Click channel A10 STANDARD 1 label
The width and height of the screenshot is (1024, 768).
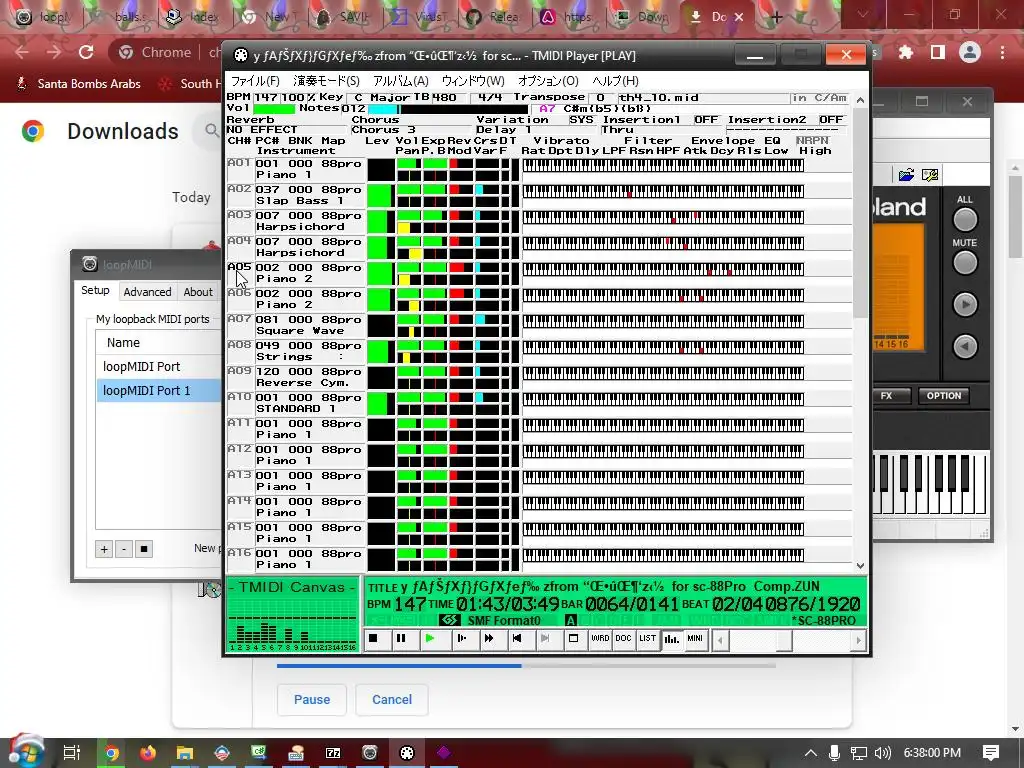tap(240, 397)
